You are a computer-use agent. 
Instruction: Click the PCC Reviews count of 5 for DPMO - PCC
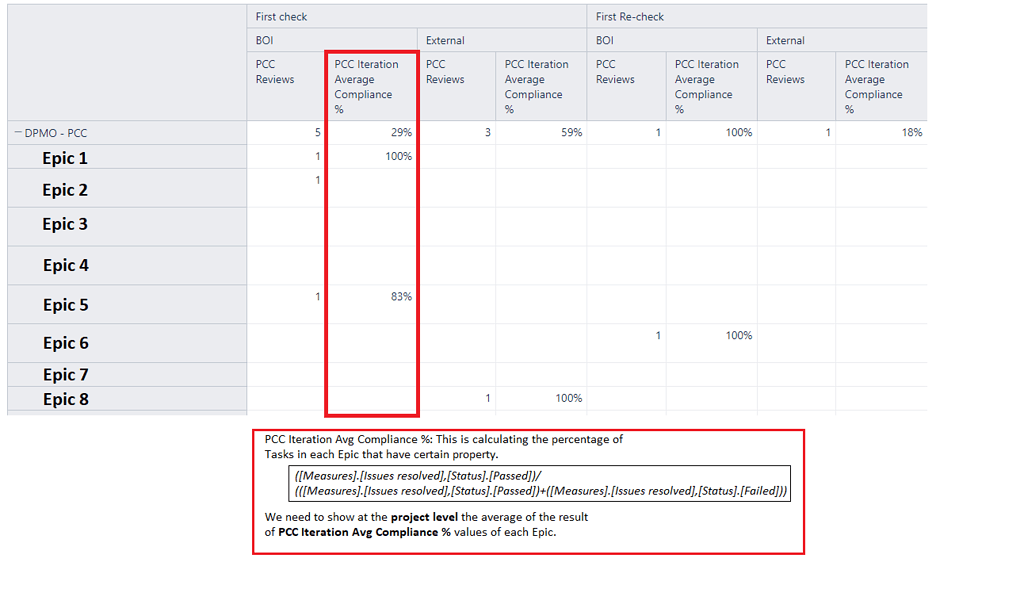click(x=317, y=131)
